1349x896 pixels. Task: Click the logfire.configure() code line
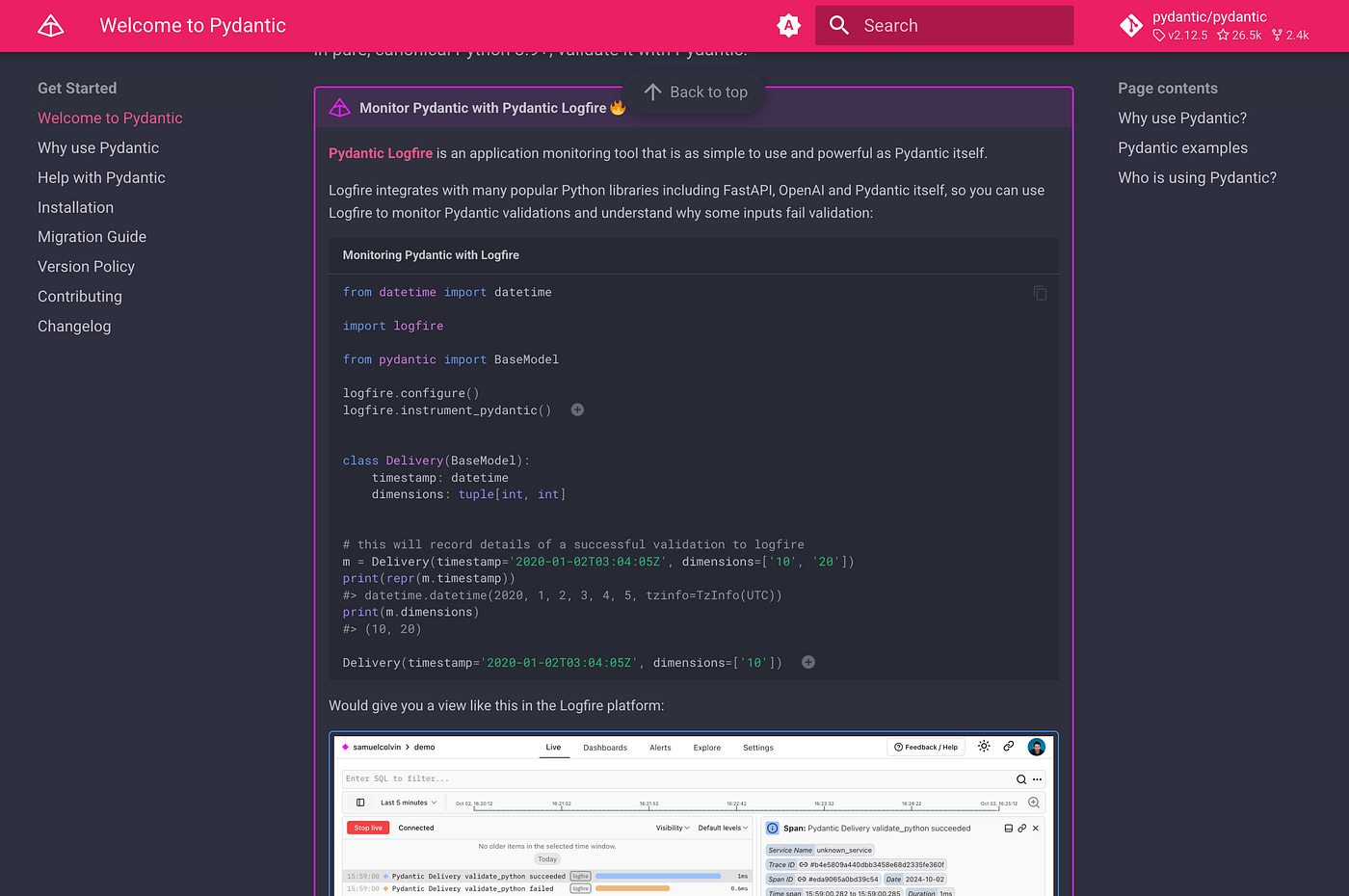(x=410, y=393)
